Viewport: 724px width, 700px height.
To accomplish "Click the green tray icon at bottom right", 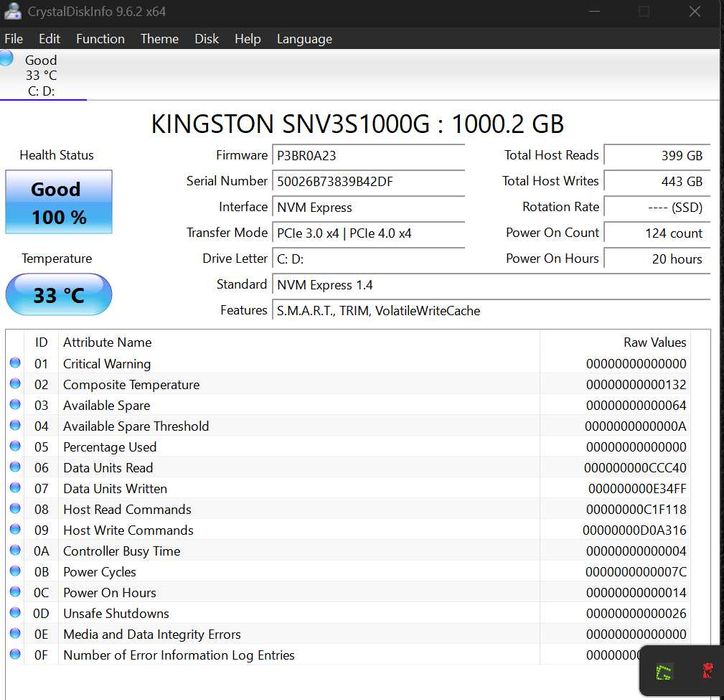I will pyautogui.click(x=664, y=672).
